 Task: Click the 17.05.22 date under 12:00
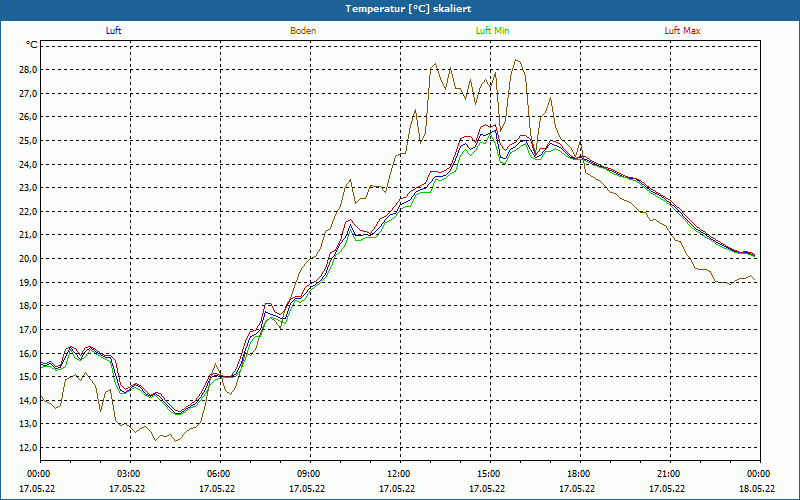tap(397, 488)
